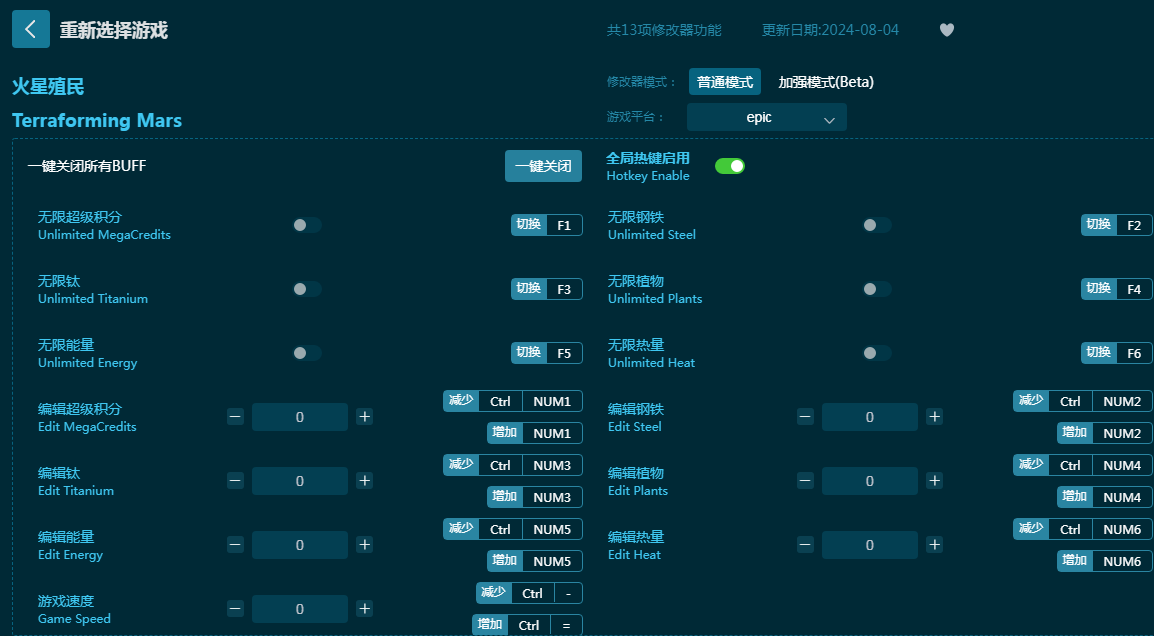The image size is (1154, 636).
Task: Click minus icon for Edit Heat
Action: [x=805, y=545]
